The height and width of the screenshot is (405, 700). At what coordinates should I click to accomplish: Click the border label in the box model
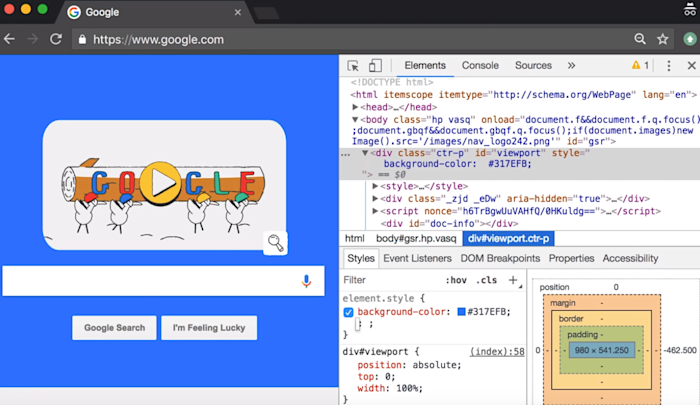coord(571,319)
